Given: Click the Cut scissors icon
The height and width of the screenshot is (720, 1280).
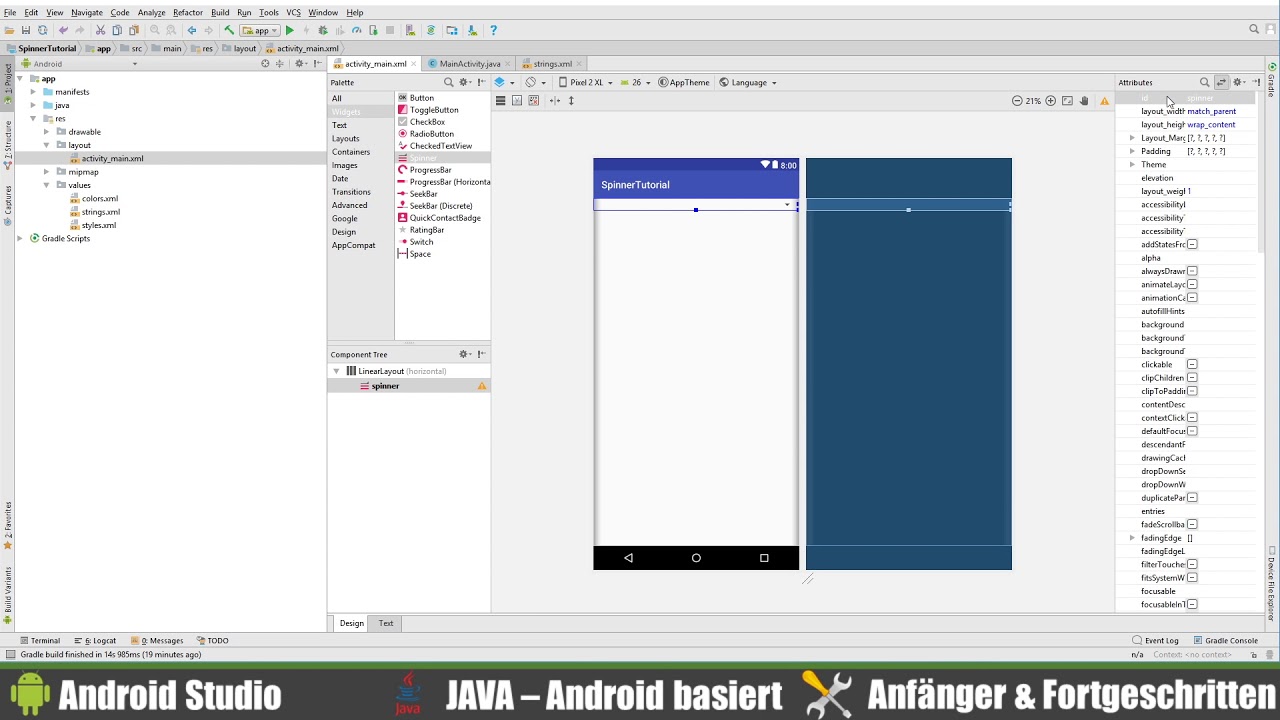Looking at the screenshot, I should point(100,30).
